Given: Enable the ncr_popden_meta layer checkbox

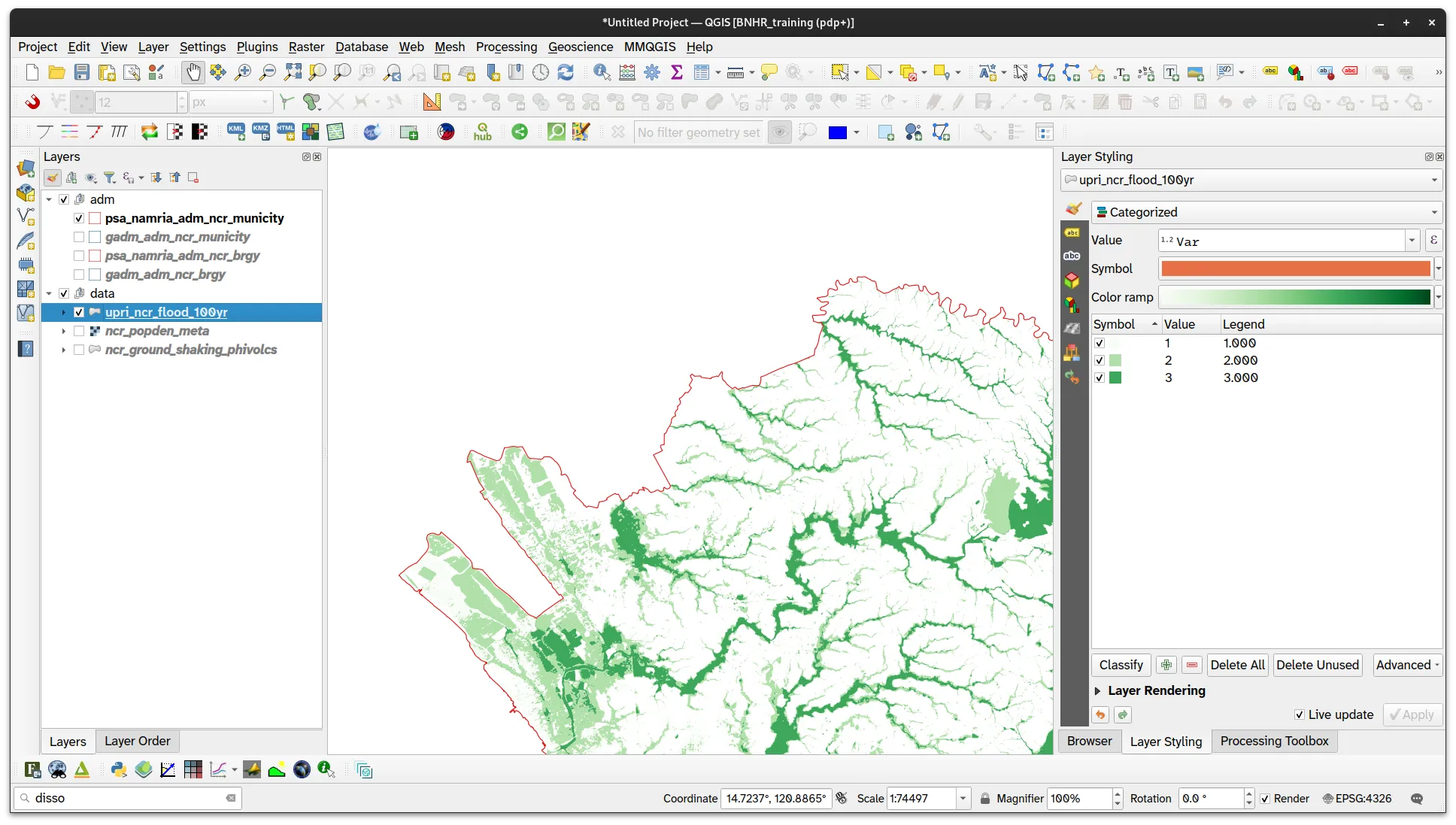Looking at the screenshot, I should tap(79, 331).
